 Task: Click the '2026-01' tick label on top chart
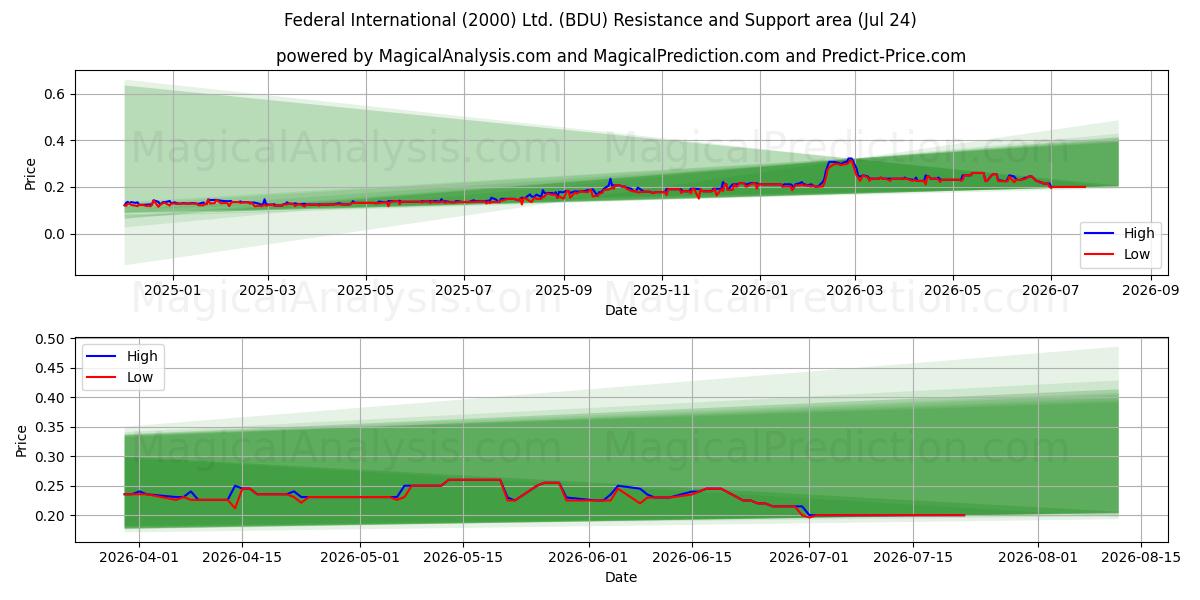click(760, 291)
